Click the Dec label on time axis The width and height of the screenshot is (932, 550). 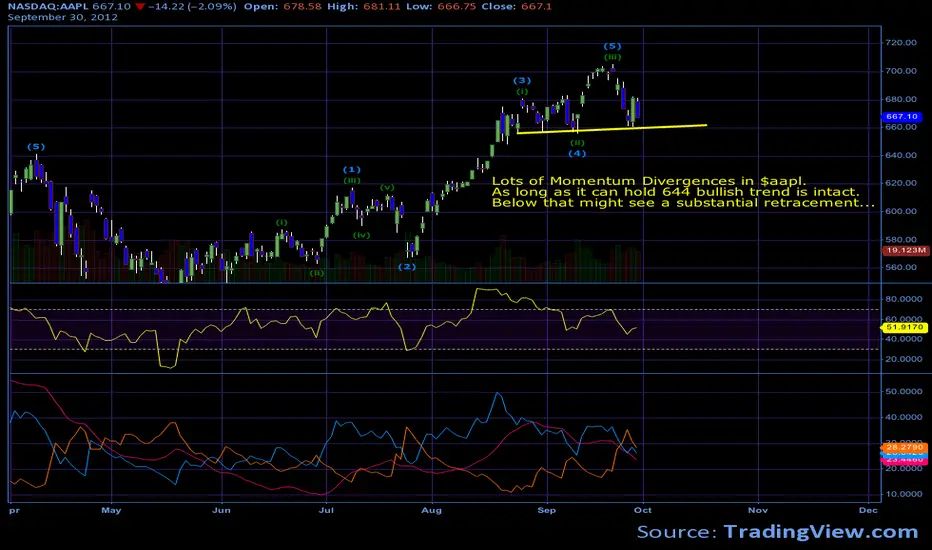coord(868,510)
